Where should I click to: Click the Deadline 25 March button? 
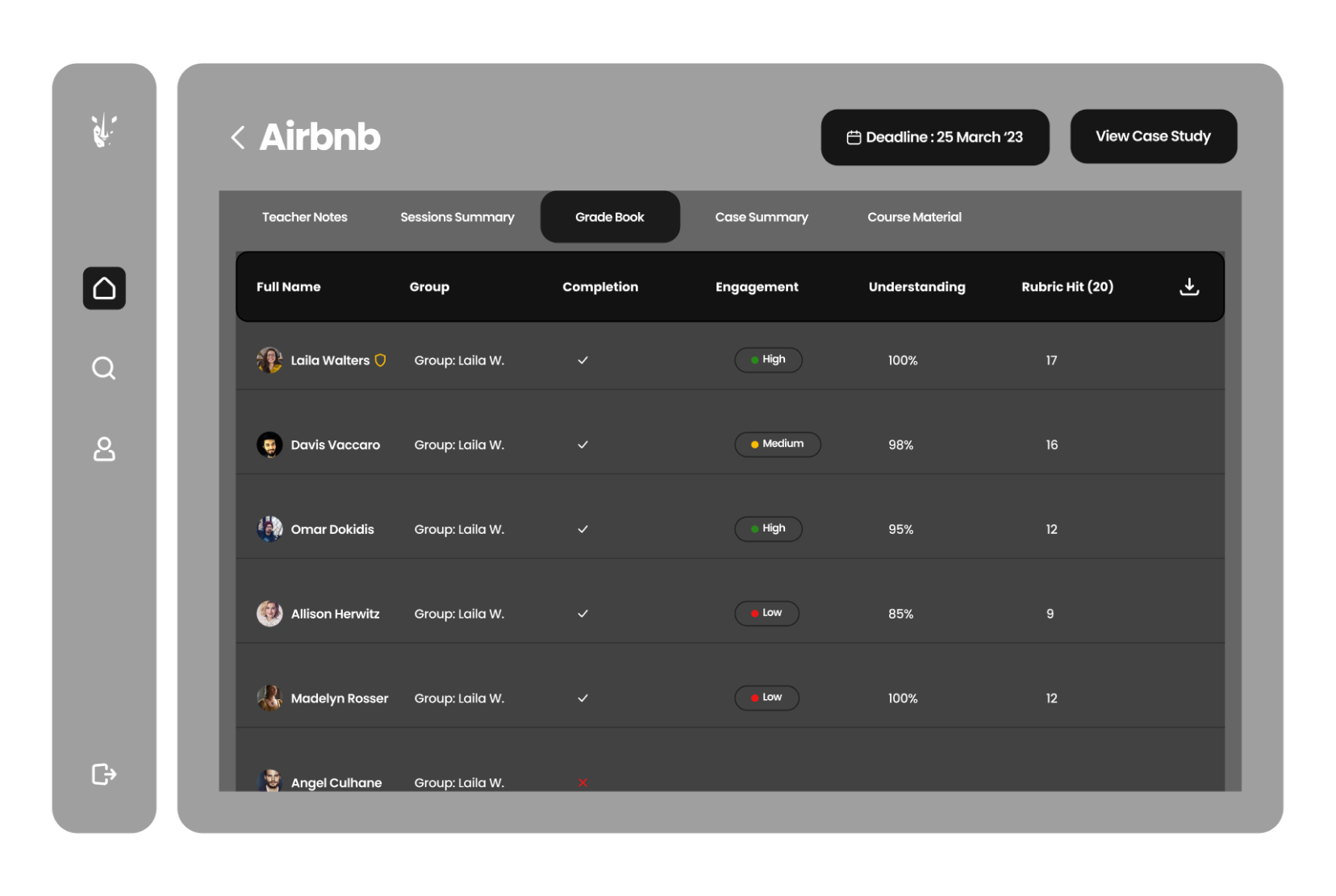(935, 137)
